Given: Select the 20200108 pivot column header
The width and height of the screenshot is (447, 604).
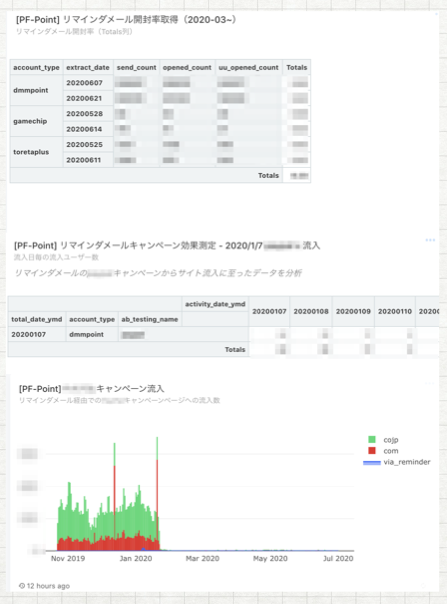Looking at the screenshot, I should tap(311, 311).
